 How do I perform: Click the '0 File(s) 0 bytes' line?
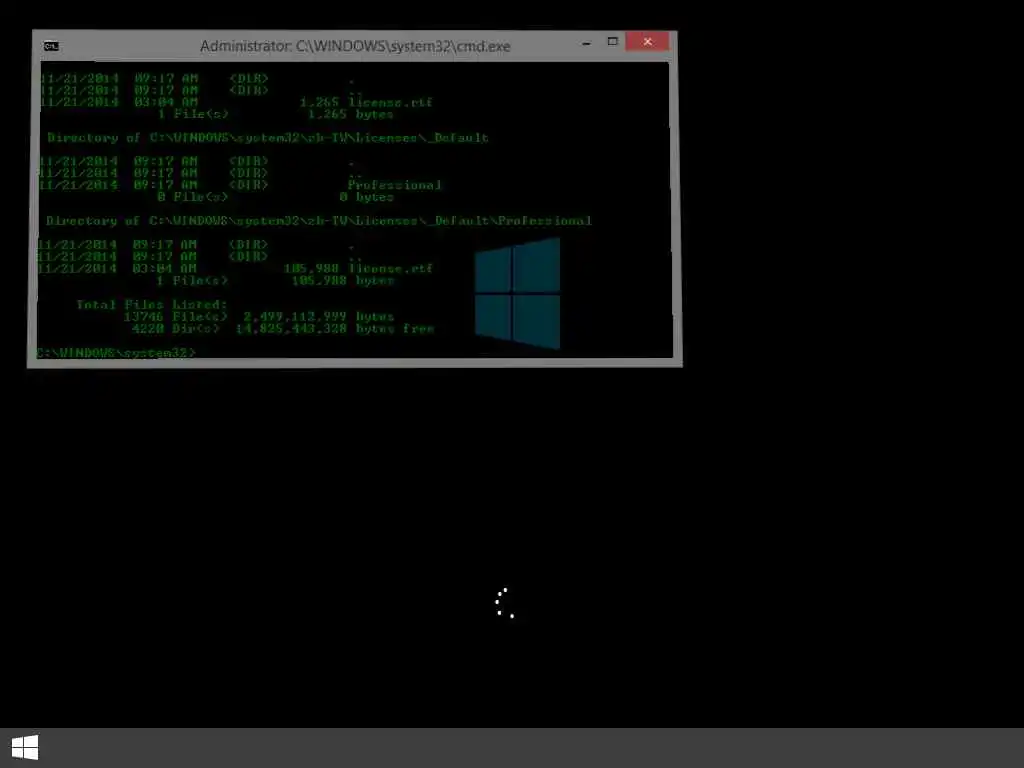(x=275, y=197)
